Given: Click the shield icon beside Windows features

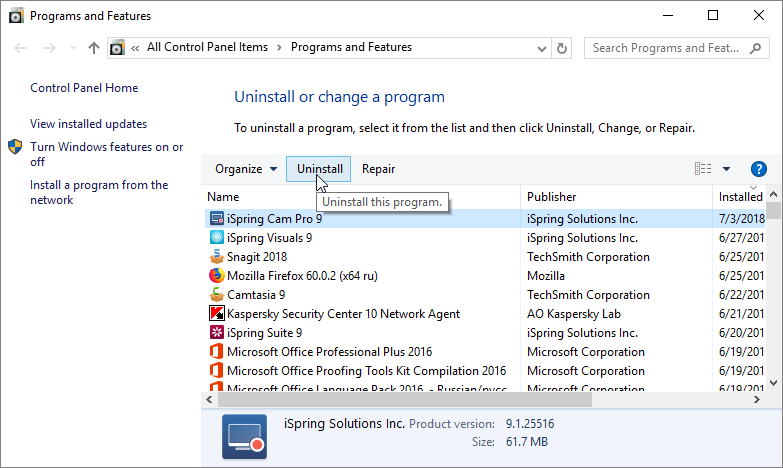Looking at the screenshot, I should pos(15,147).
